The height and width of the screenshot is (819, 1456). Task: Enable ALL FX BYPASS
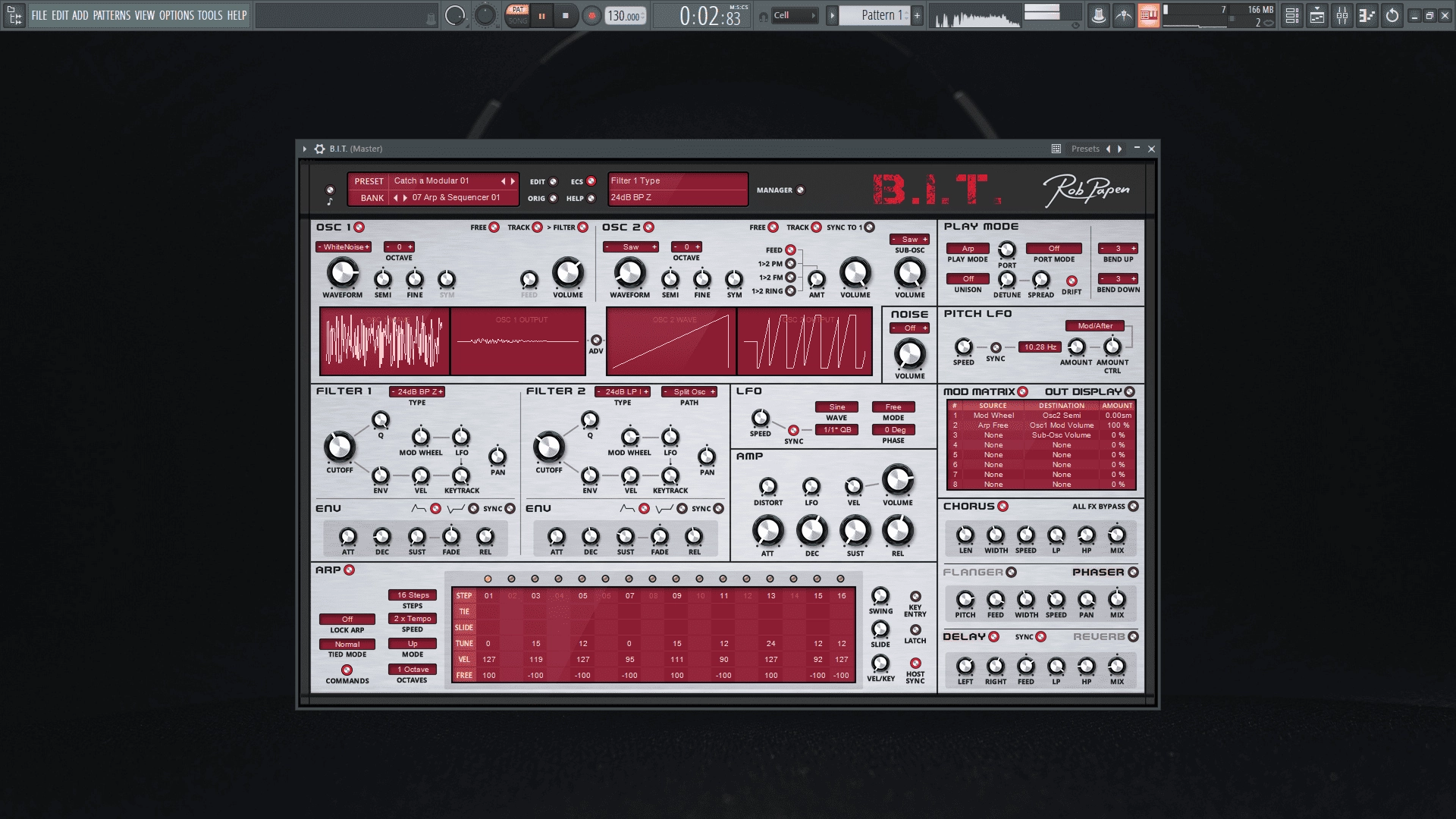coord(1133,507)
